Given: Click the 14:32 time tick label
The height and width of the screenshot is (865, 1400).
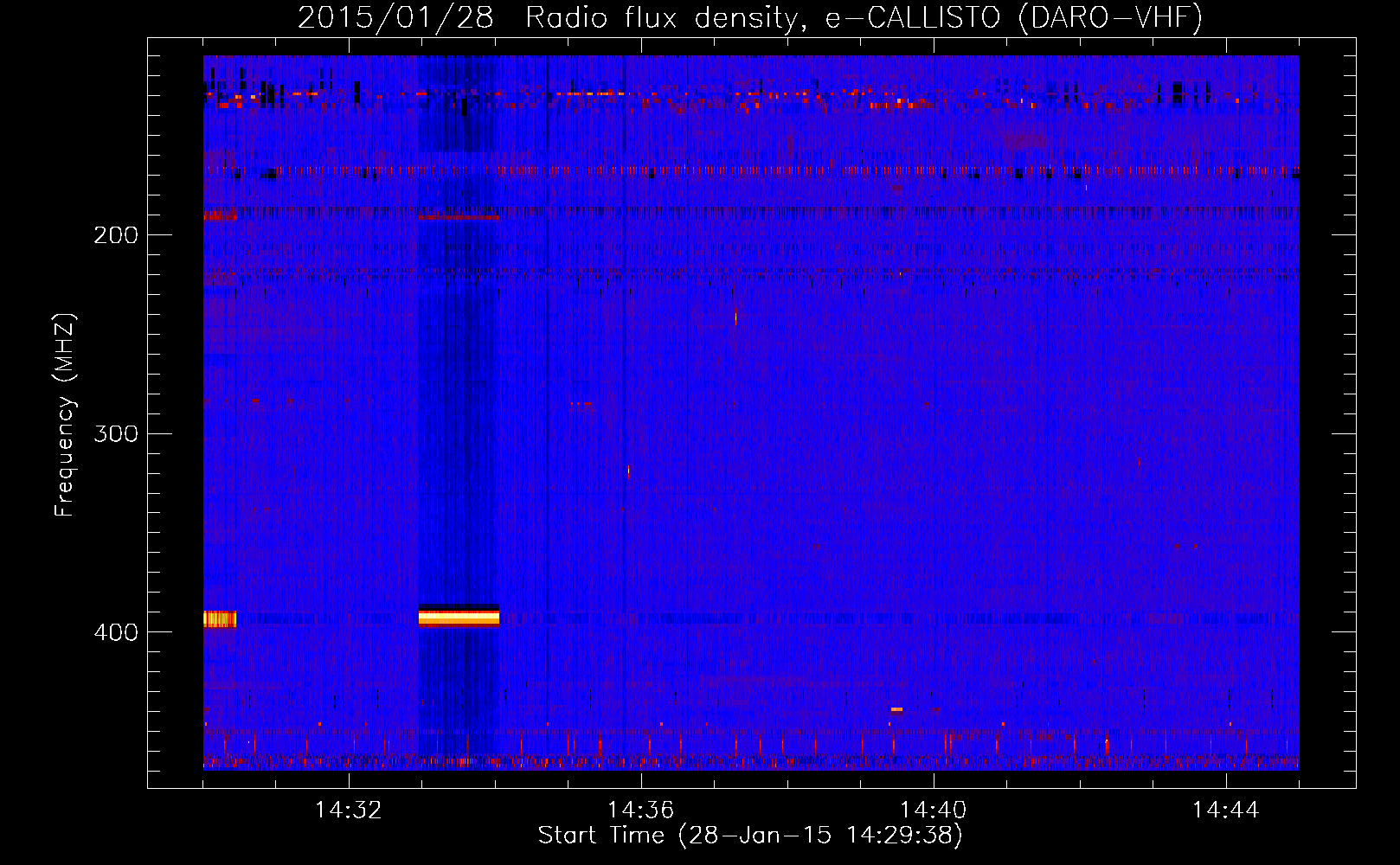Looking at the screenshot, I should pos(349,811).
